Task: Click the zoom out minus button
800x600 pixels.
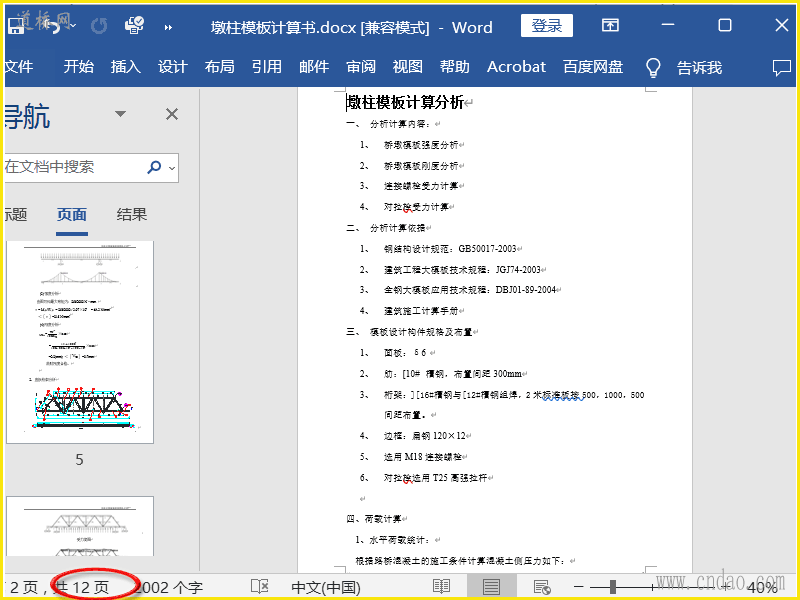Action: (x=578, y=587)
